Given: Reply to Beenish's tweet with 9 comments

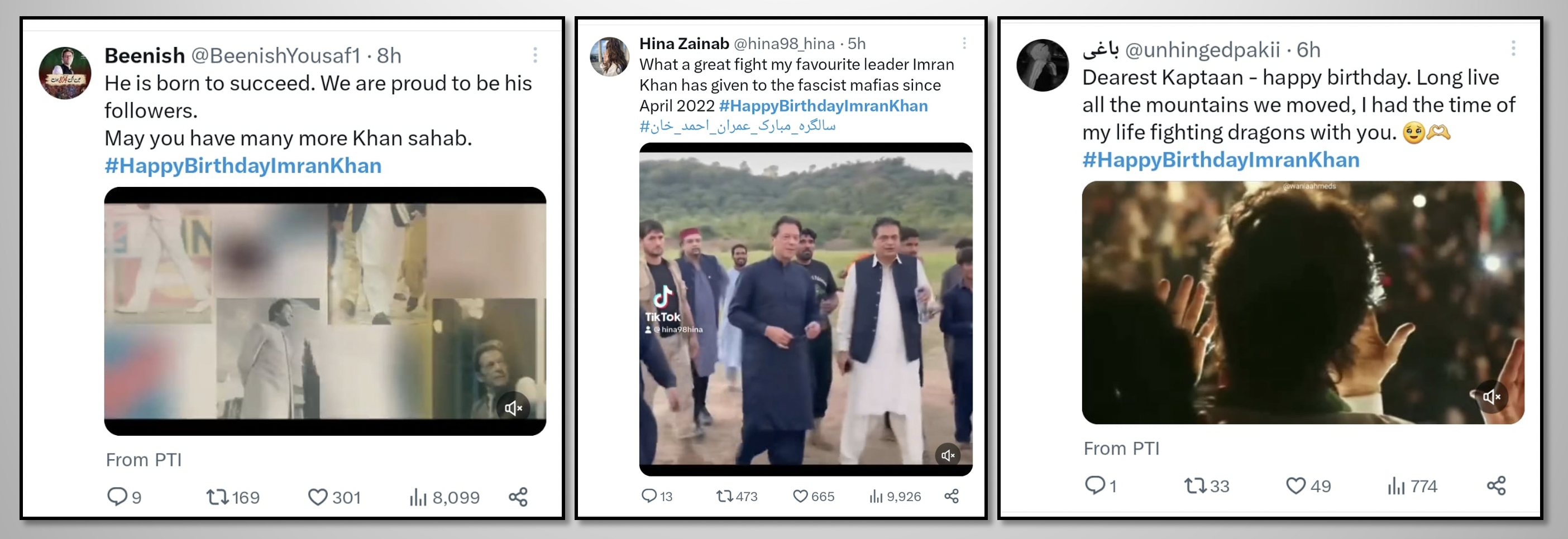Looking at the screenshot, I should point(116,497).
